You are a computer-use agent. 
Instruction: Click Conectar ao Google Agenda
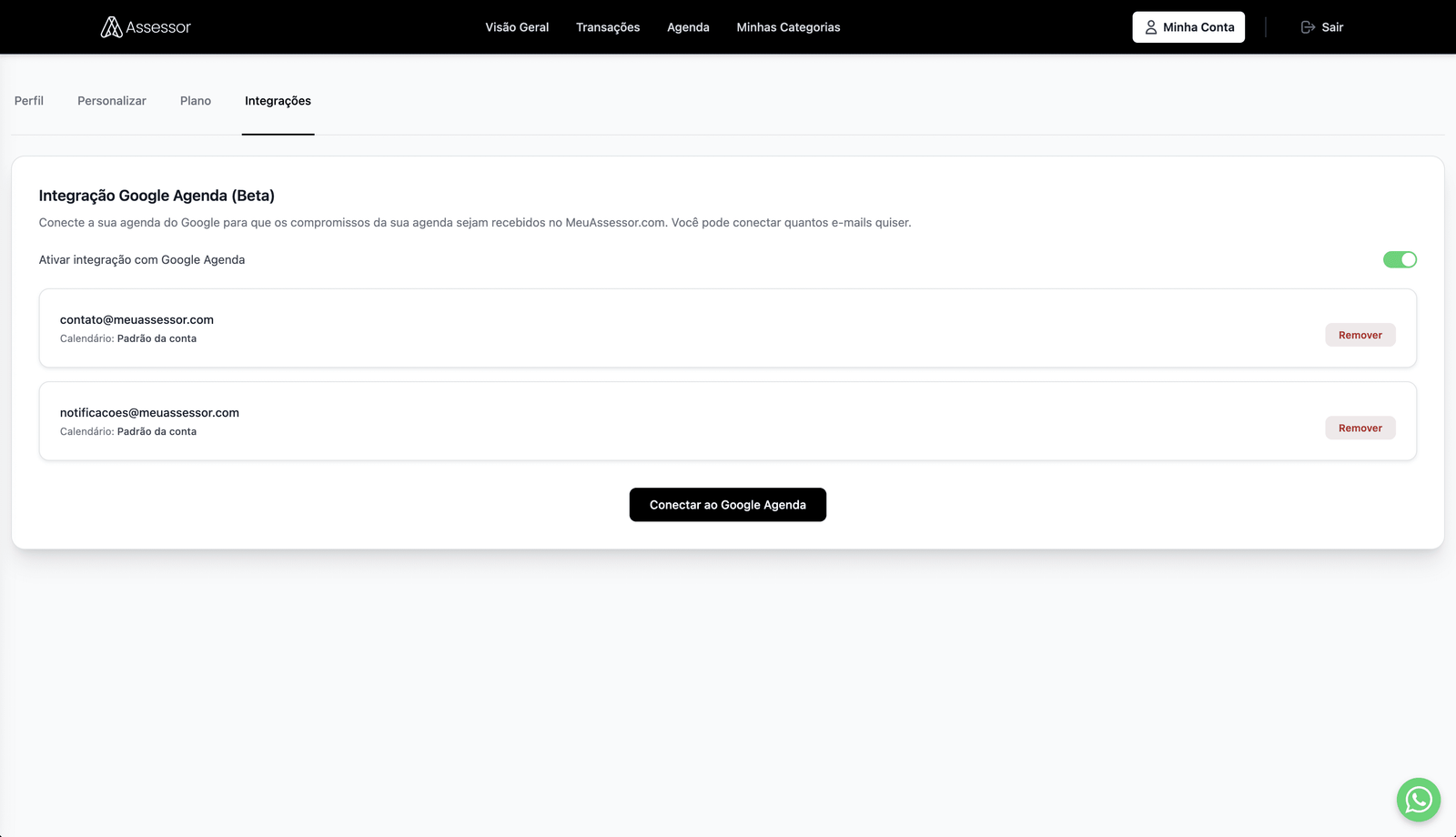tap(727, 504)
